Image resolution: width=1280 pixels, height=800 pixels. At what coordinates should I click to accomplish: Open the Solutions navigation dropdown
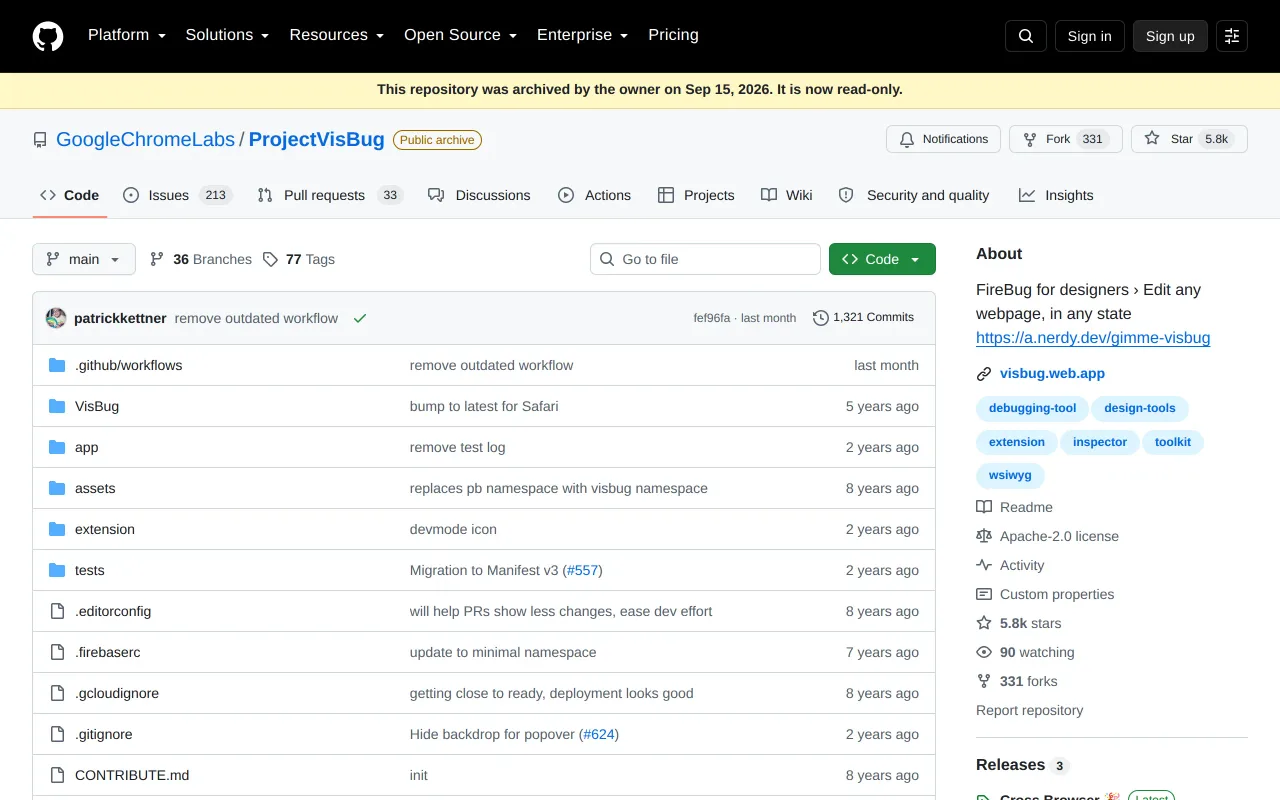point(227,35)
